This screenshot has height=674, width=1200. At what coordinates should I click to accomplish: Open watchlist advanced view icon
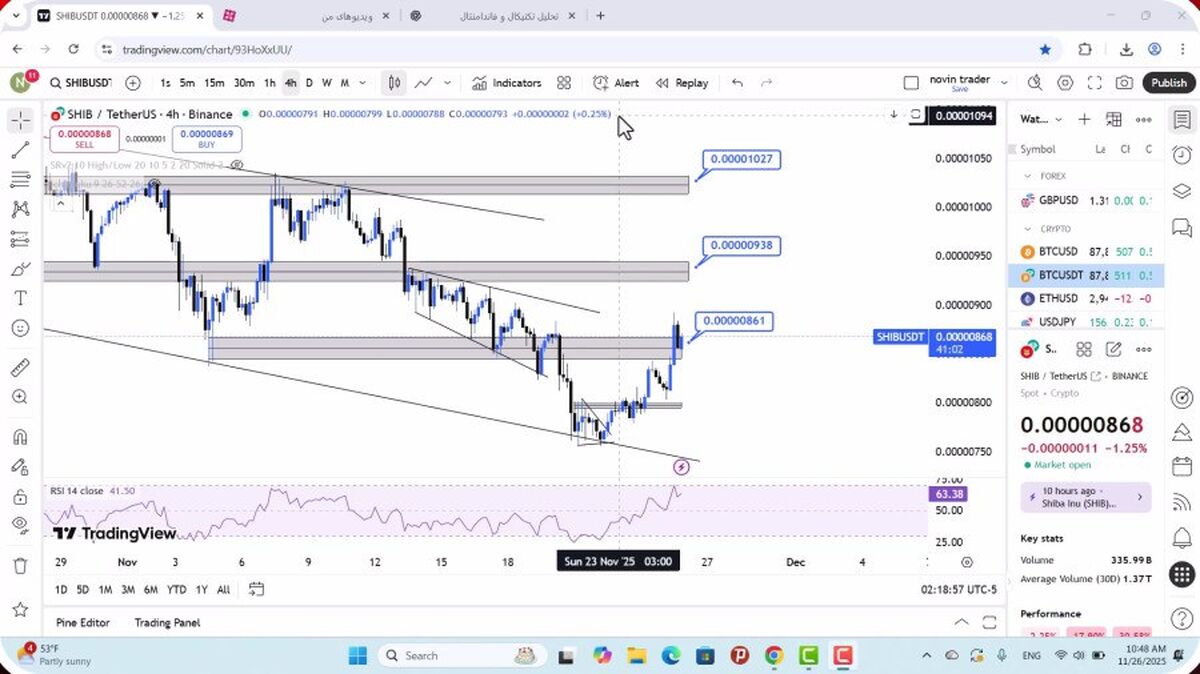point(1114,119)
